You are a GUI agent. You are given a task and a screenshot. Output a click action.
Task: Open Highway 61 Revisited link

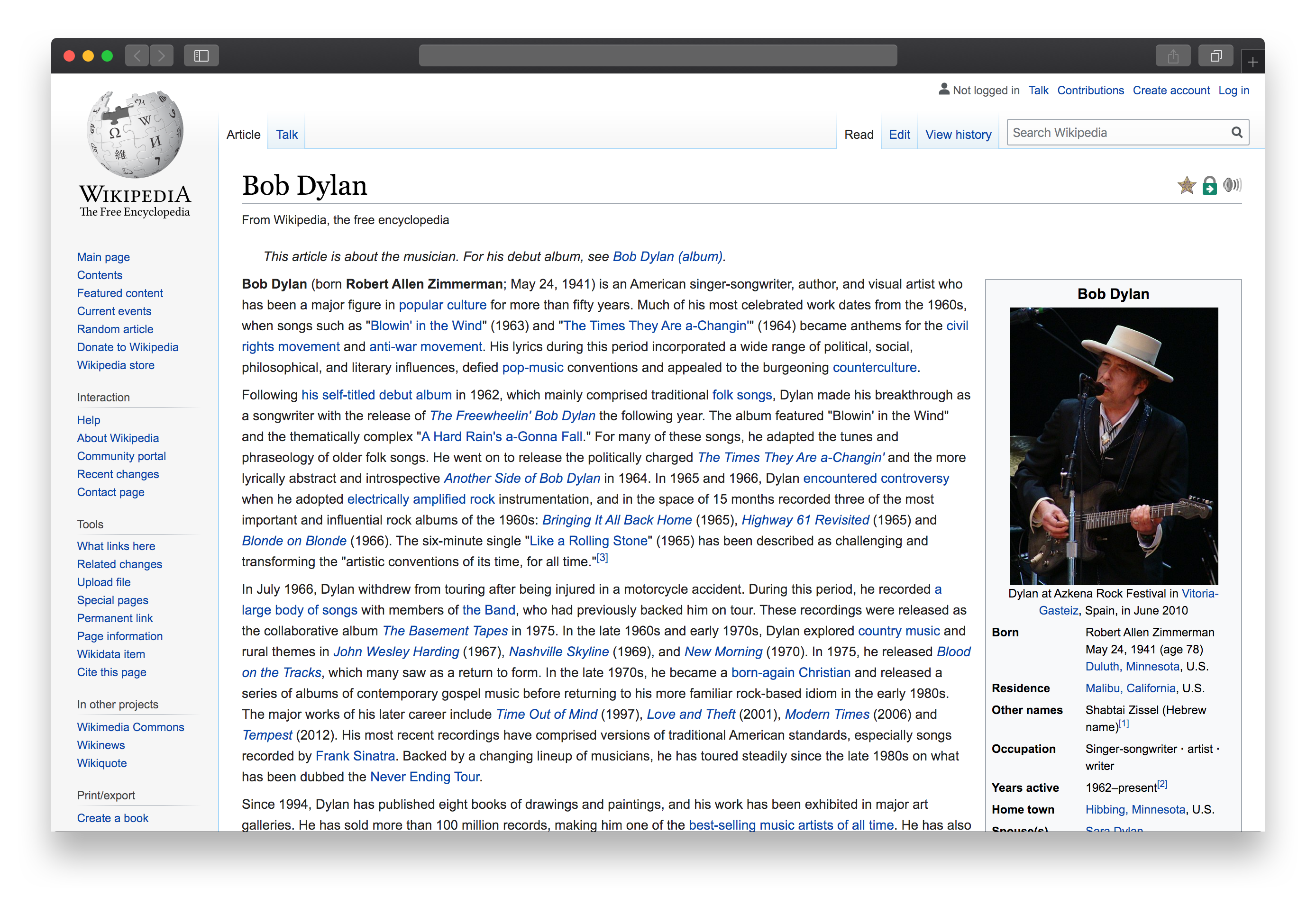(x=805, y=520)
